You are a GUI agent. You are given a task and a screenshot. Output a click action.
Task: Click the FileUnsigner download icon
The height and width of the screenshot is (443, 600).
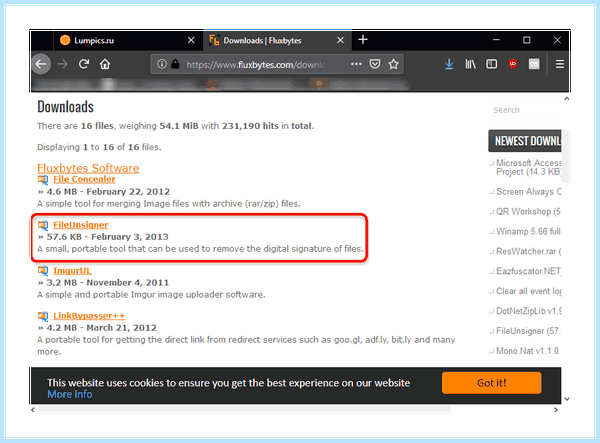(43, 225)
